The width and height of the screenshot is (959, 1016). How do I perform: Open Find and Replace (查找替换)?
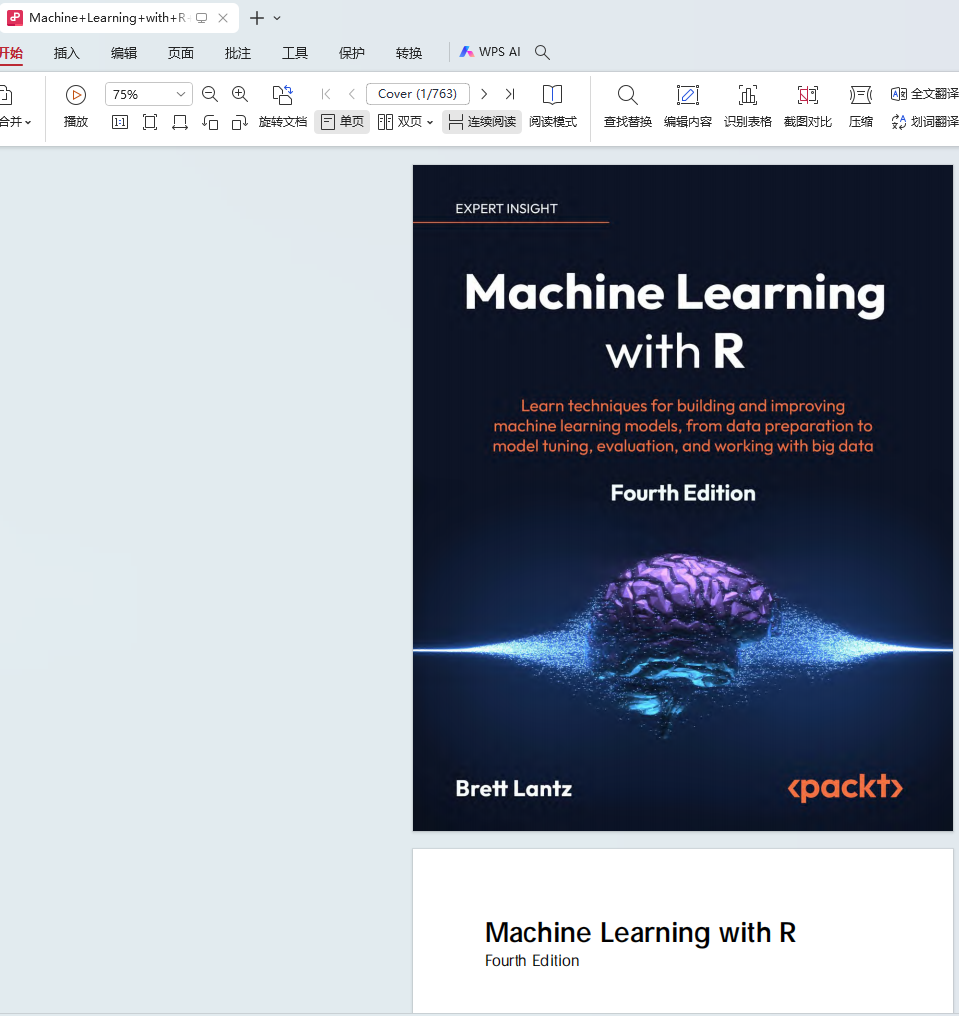627,95
